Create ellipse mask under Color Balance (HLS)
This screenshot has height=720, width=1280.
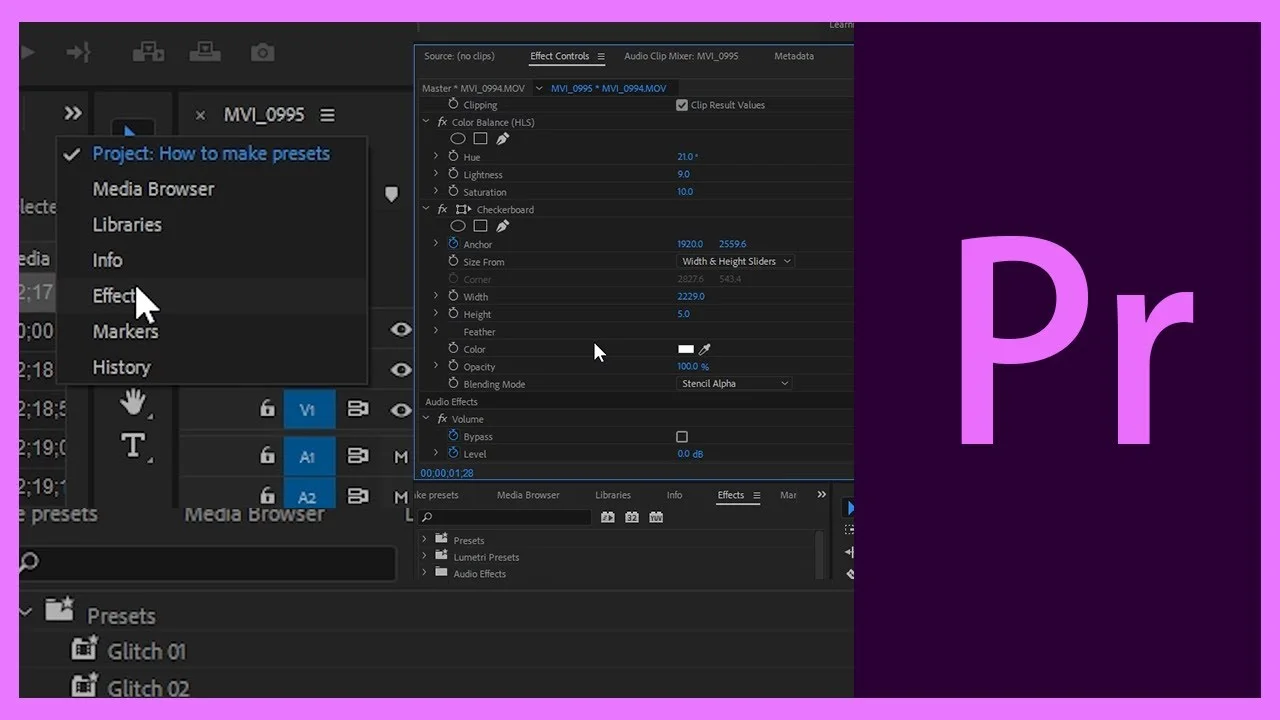click(458, 139)
